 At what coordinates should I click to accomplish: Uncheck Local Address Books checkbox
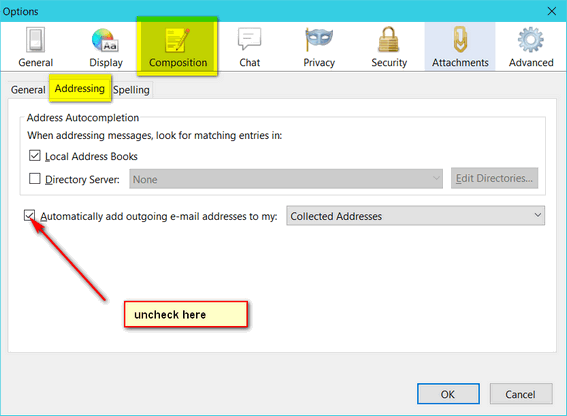click(35, 156)
